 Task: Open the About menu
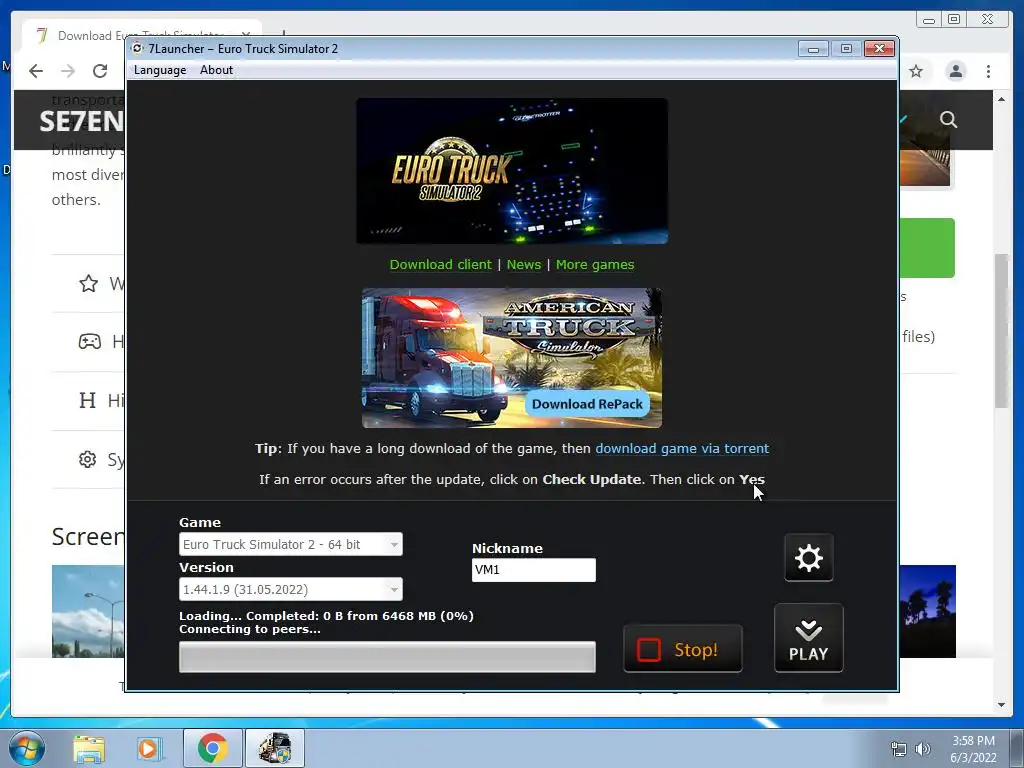[x=216, y=70]
